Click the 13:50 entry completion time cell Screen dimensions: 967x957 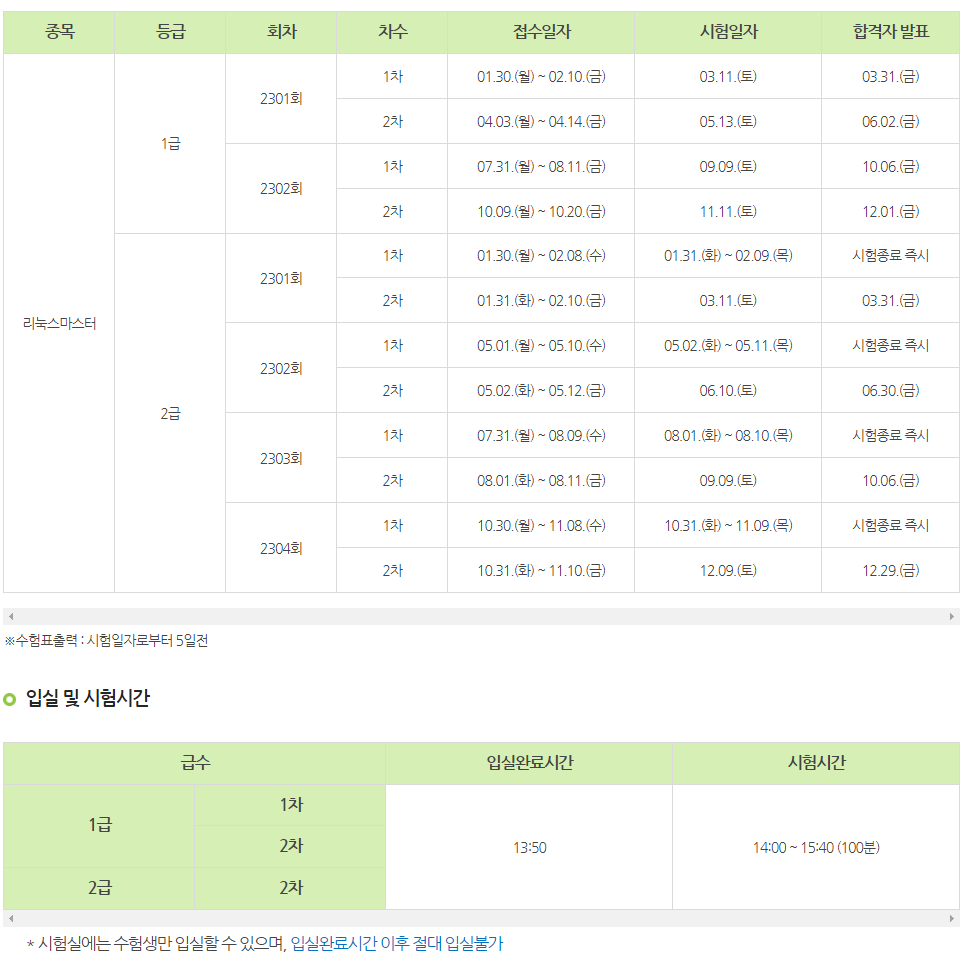pos(530,845)
